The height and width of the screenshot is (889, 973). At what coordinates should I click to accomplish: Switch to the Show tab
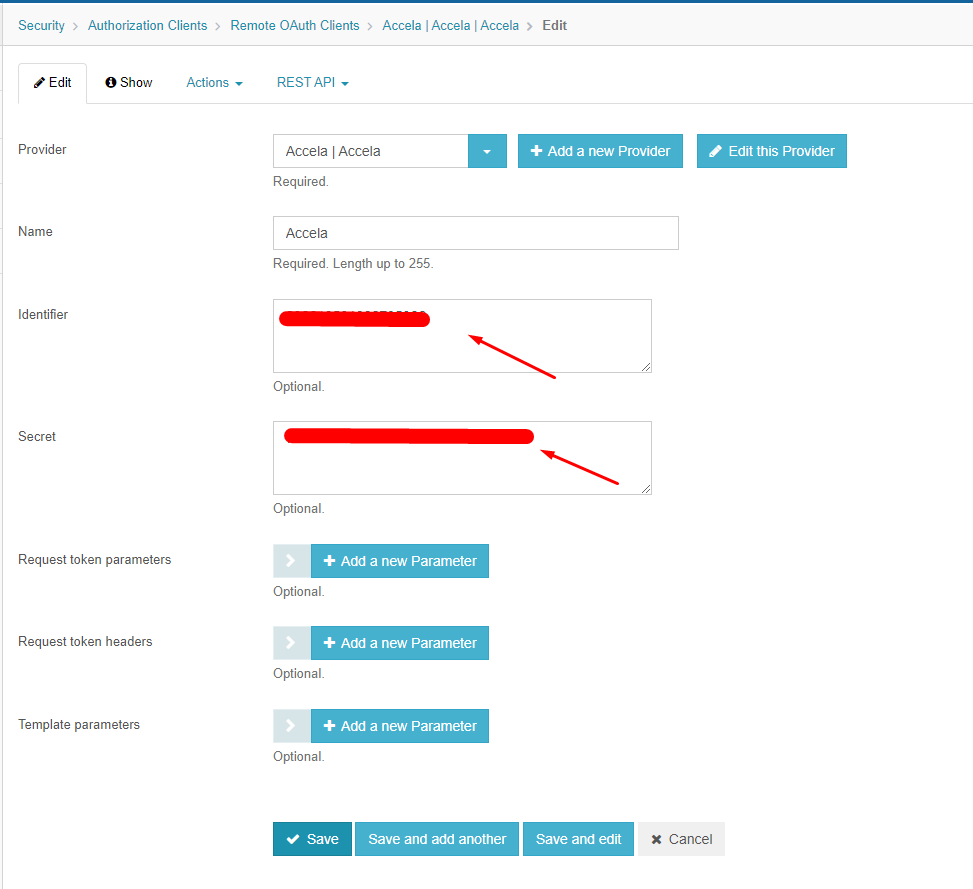pyautogui.click(x=128, y=83)
